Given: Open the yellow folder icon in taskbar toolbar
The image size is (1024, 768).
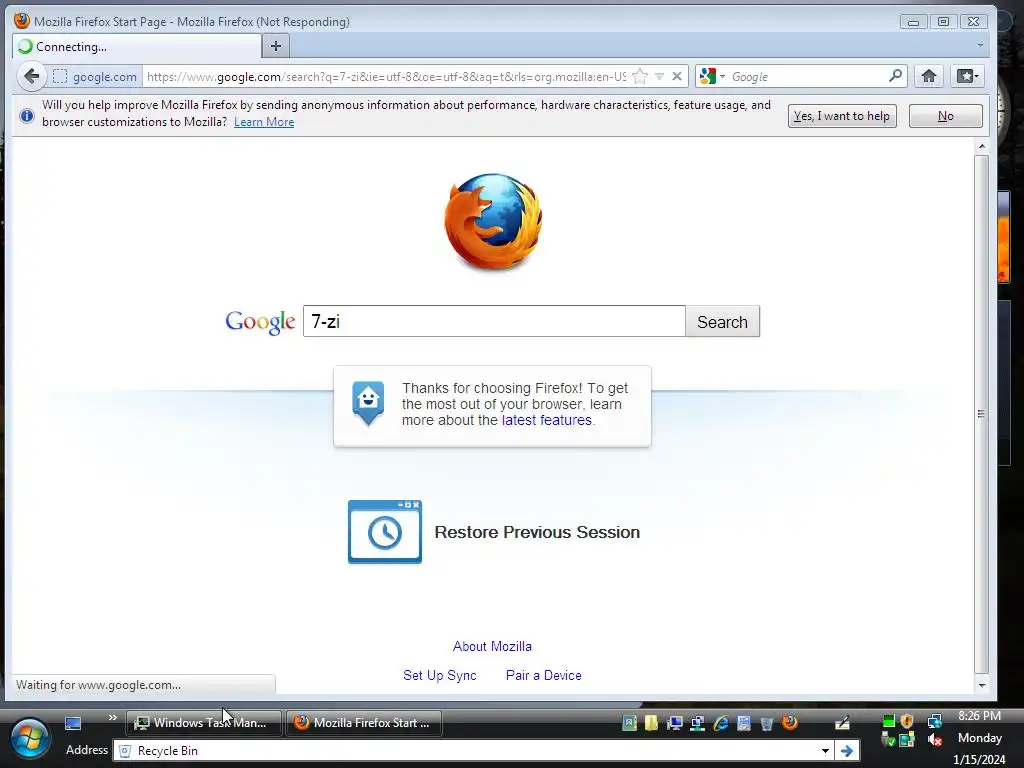Looking at the screenshot, I should (651, 722).
